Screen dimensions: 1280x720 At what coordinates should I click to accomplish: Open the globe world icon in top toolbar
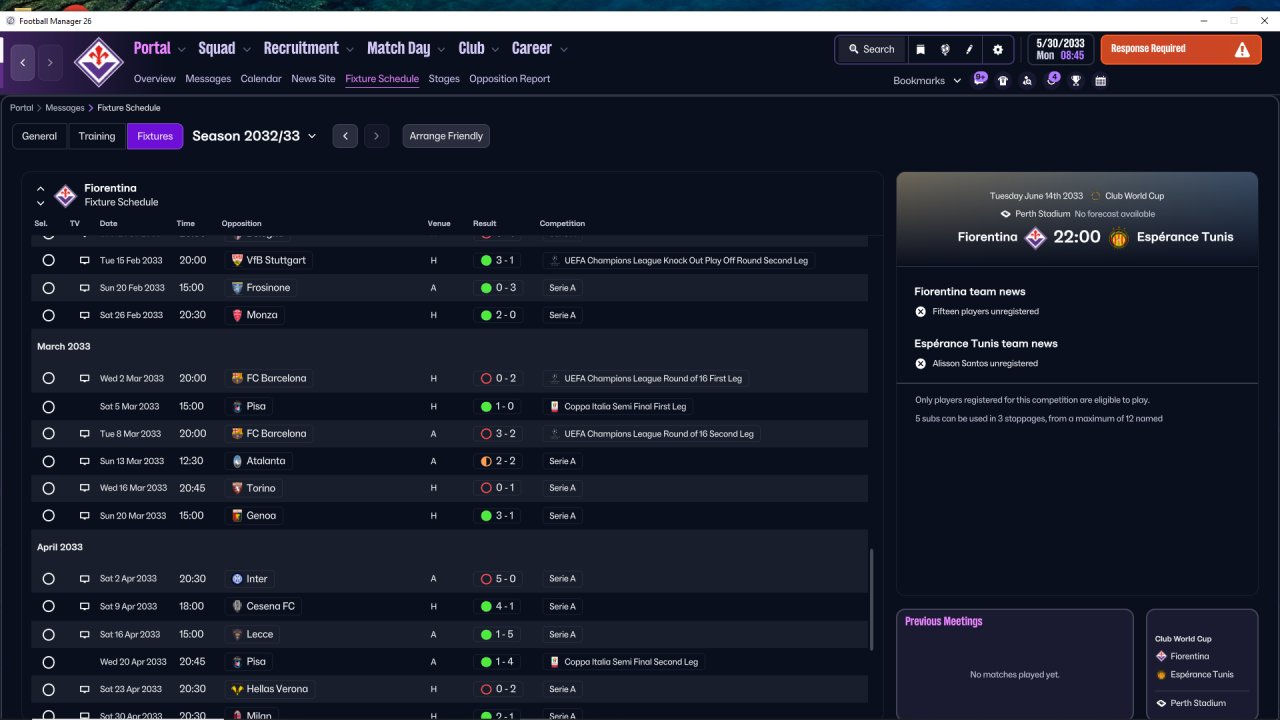(945, 49)
